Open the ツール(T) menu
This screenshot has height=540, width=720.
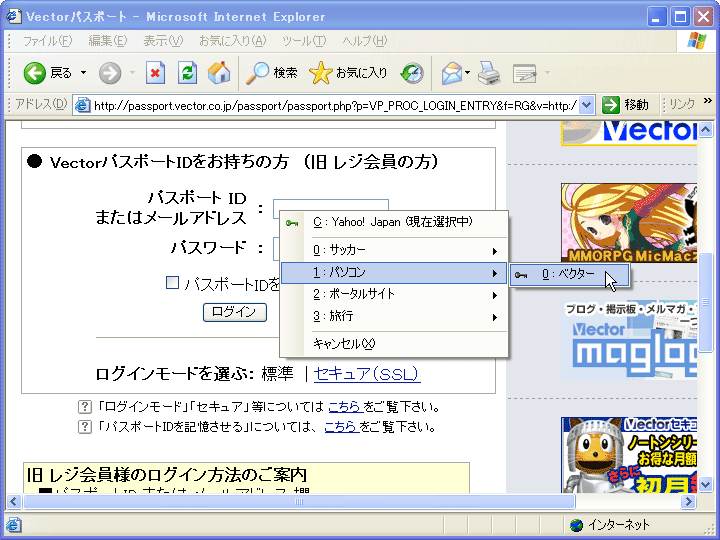point(304,41)
